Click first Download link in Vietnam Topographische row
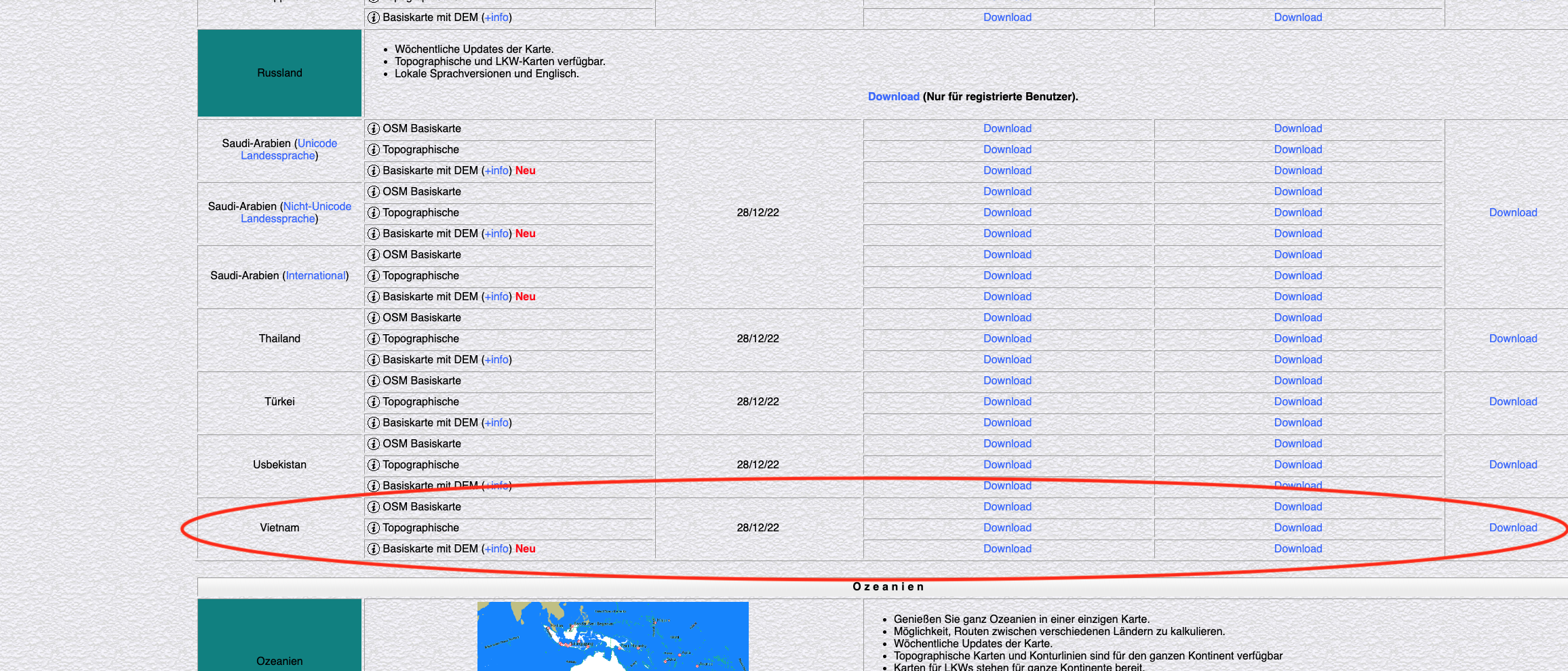The image size is (1568, 671). click(1007, 528)
